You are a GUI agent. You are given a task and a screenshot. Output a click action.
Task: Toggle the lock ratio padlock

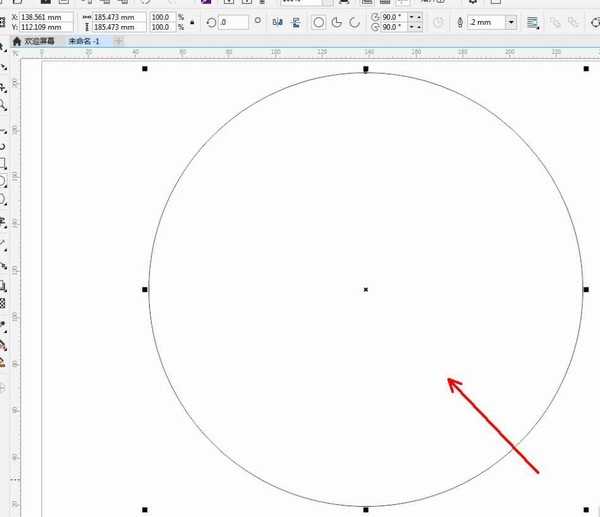click(x=192, y=22)
